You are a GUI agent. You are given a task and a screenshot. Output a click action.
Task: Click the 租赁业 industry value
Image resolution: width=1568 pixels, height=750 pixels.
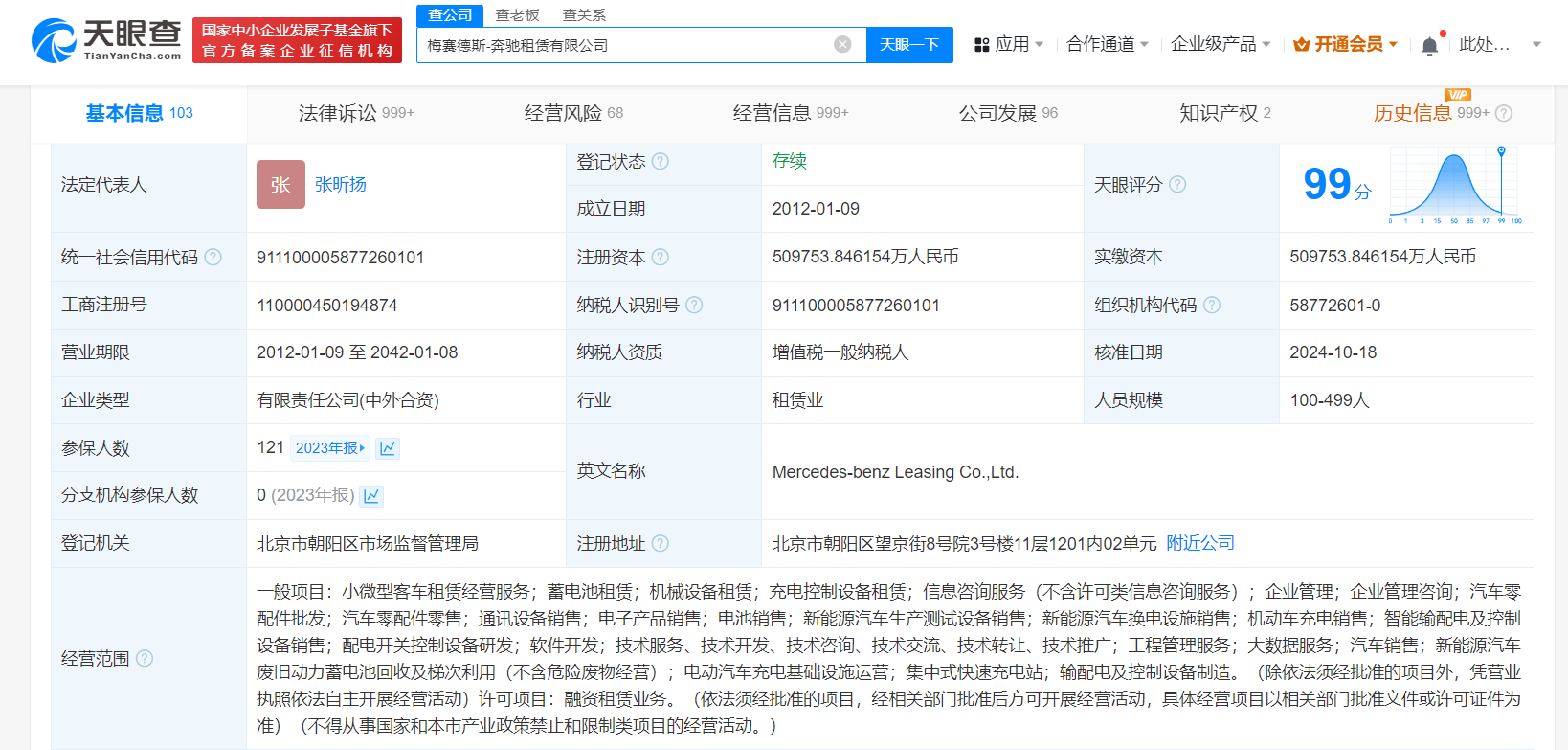click(x=798, y=400)
